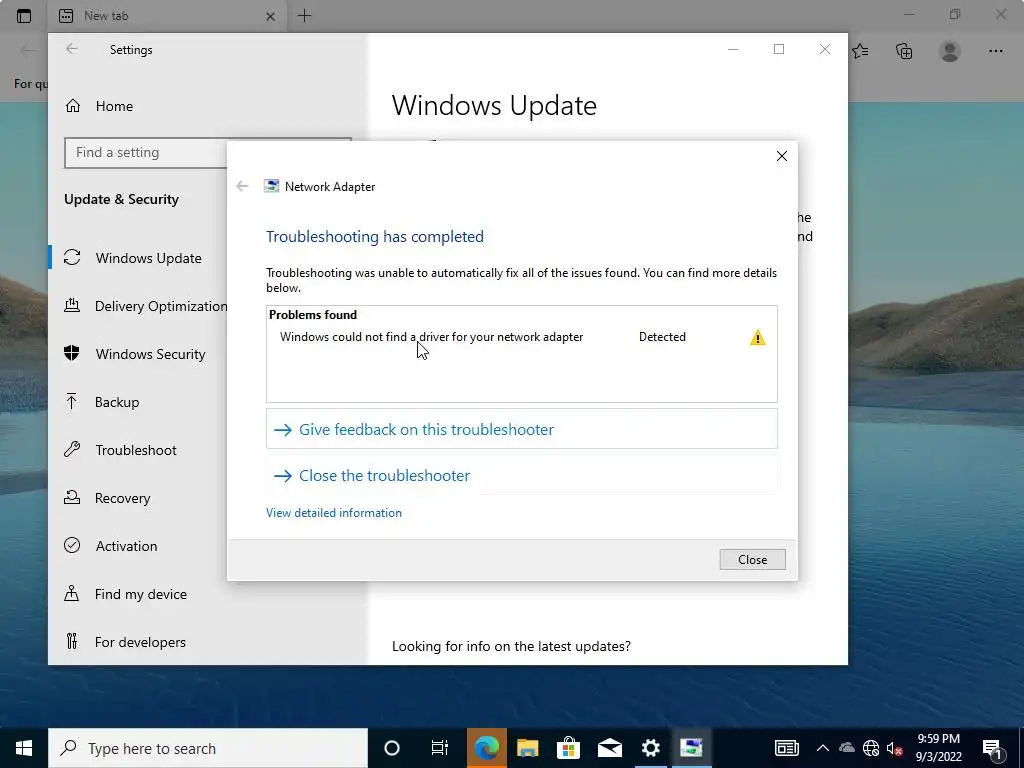The height and width of the screenshot is (768, 1024).
Task: Open the network globe tray icon
Action: [x=871, y=748]
